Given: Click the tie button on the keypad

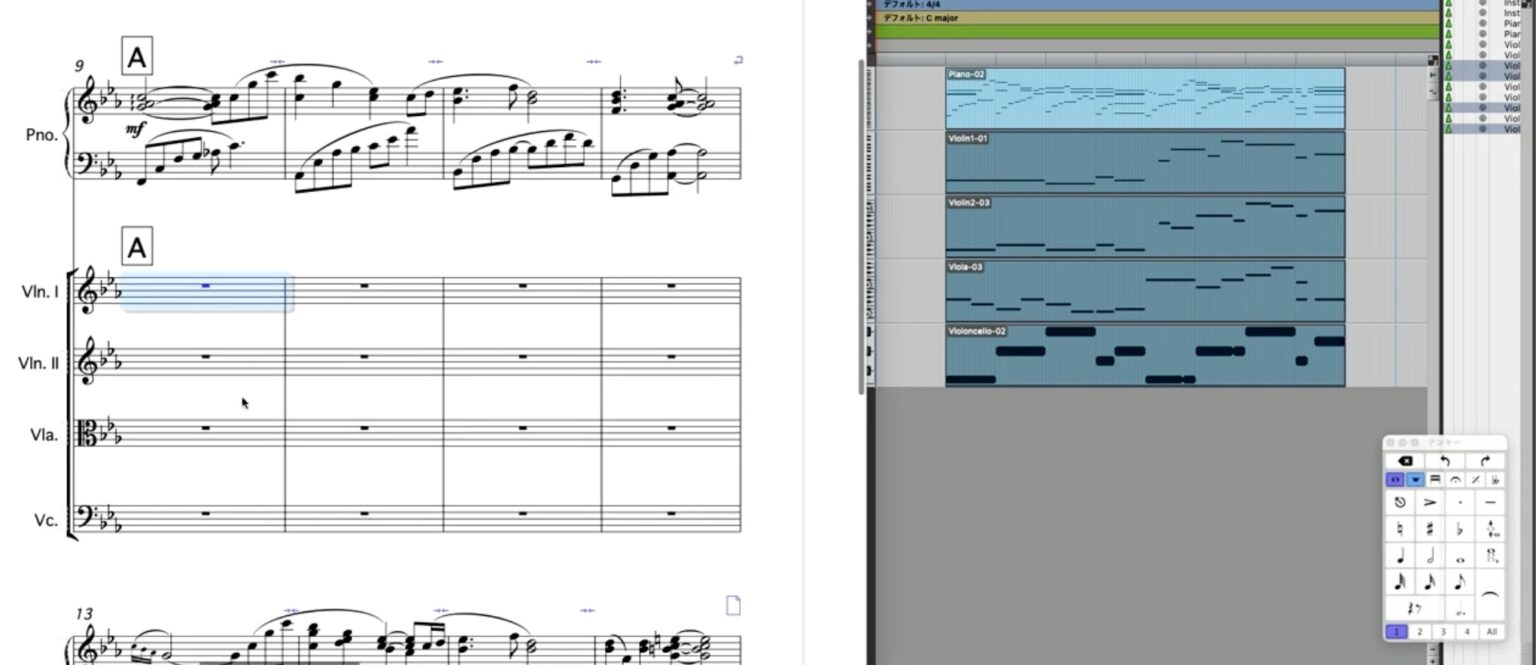Looking at the screenshot, I should (x=1490, y=595).
